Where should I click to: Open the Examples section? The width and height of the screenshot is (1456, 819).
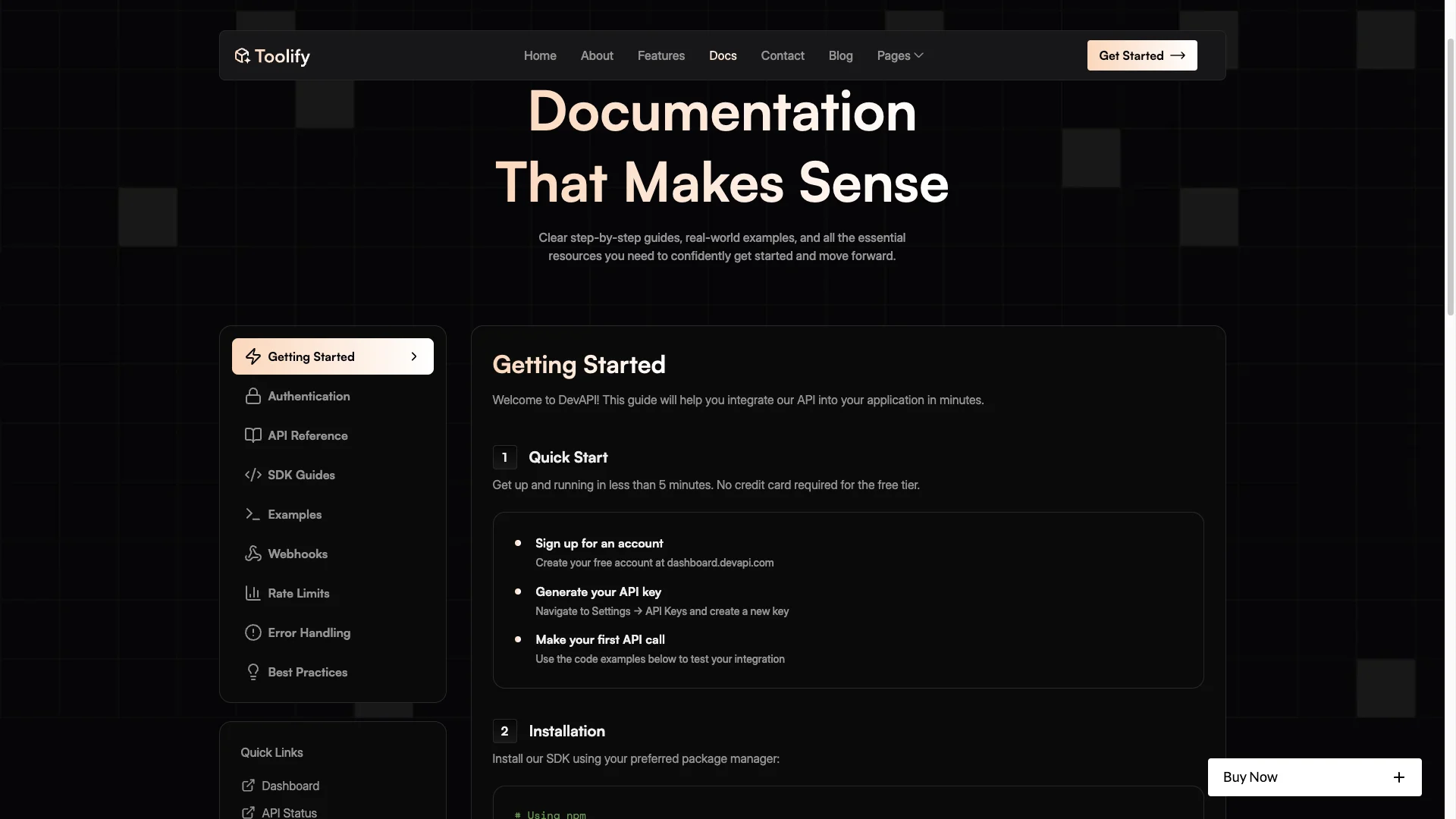point(333,514)
